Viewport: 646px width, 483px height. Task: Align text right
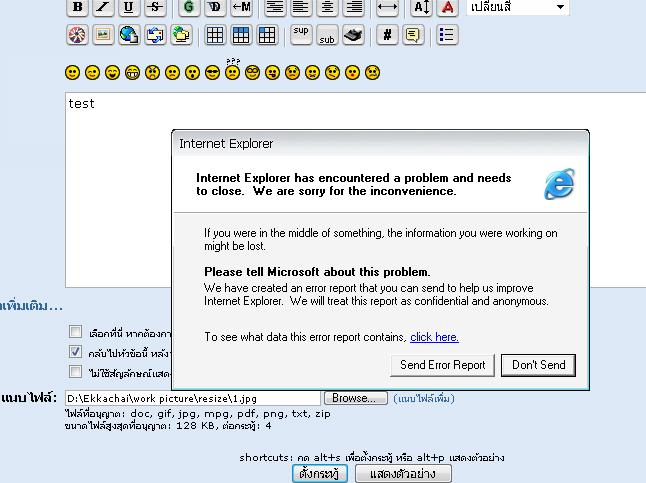tap(353, 7)
